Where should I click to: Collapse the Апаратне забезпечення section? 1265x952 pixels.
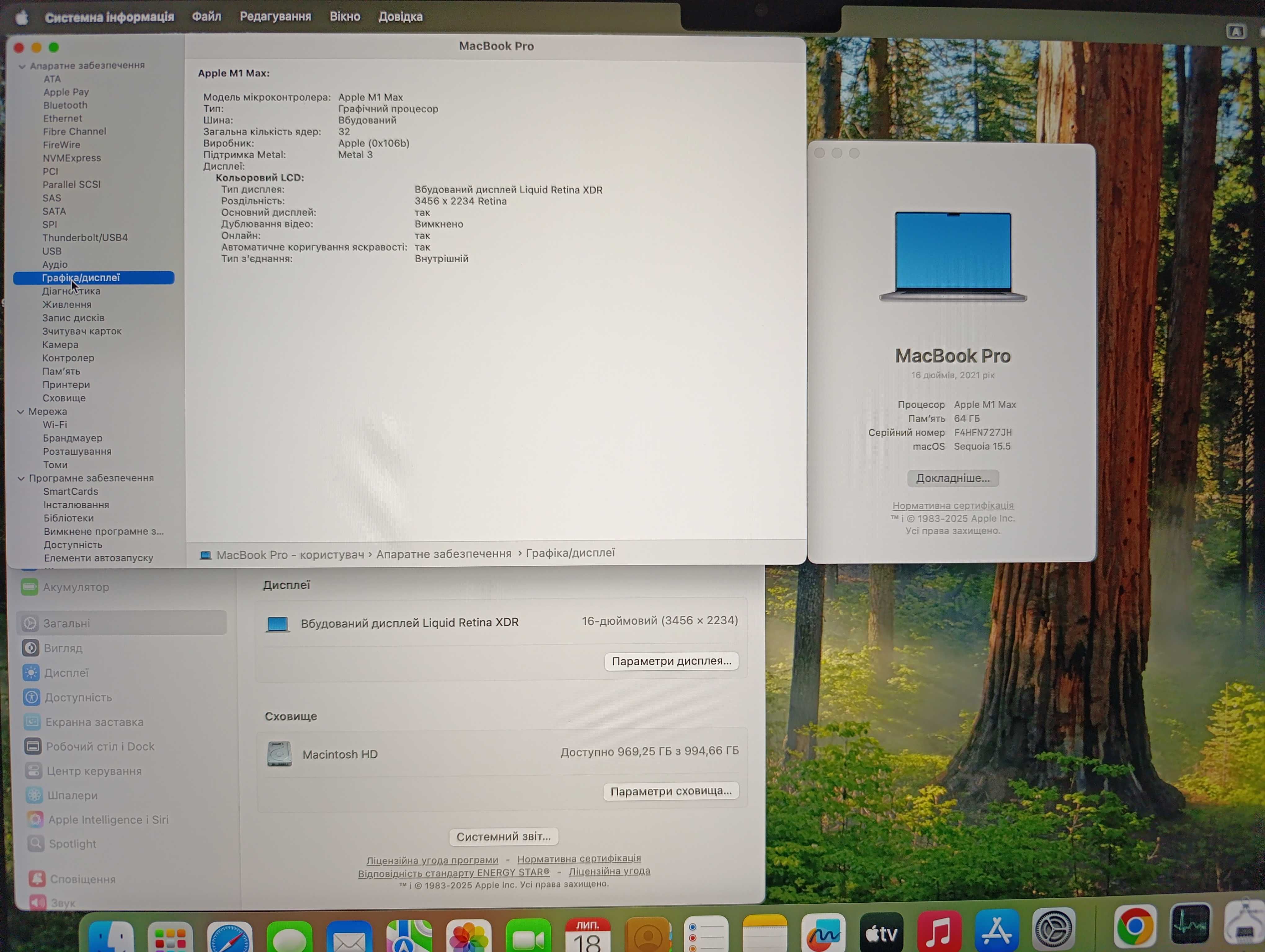point(22,66)
